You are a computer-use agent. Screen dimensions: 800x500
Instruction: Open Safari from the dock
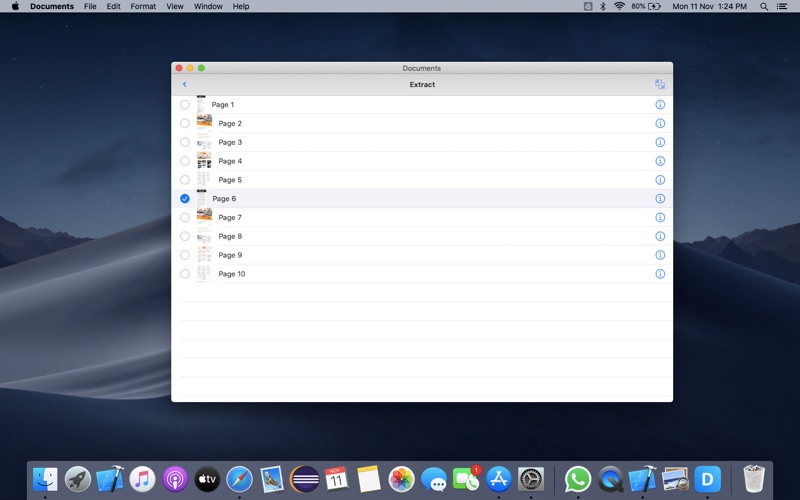[x=239, y=479]
